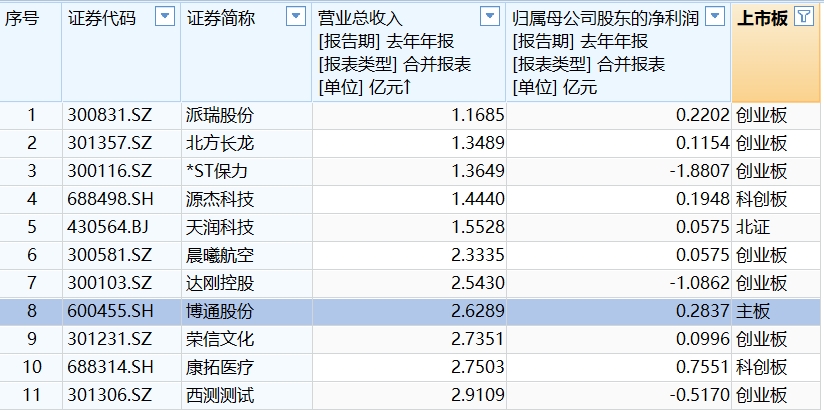Click the 北证 board cell
824x410 pixels.
pos(754,227)
